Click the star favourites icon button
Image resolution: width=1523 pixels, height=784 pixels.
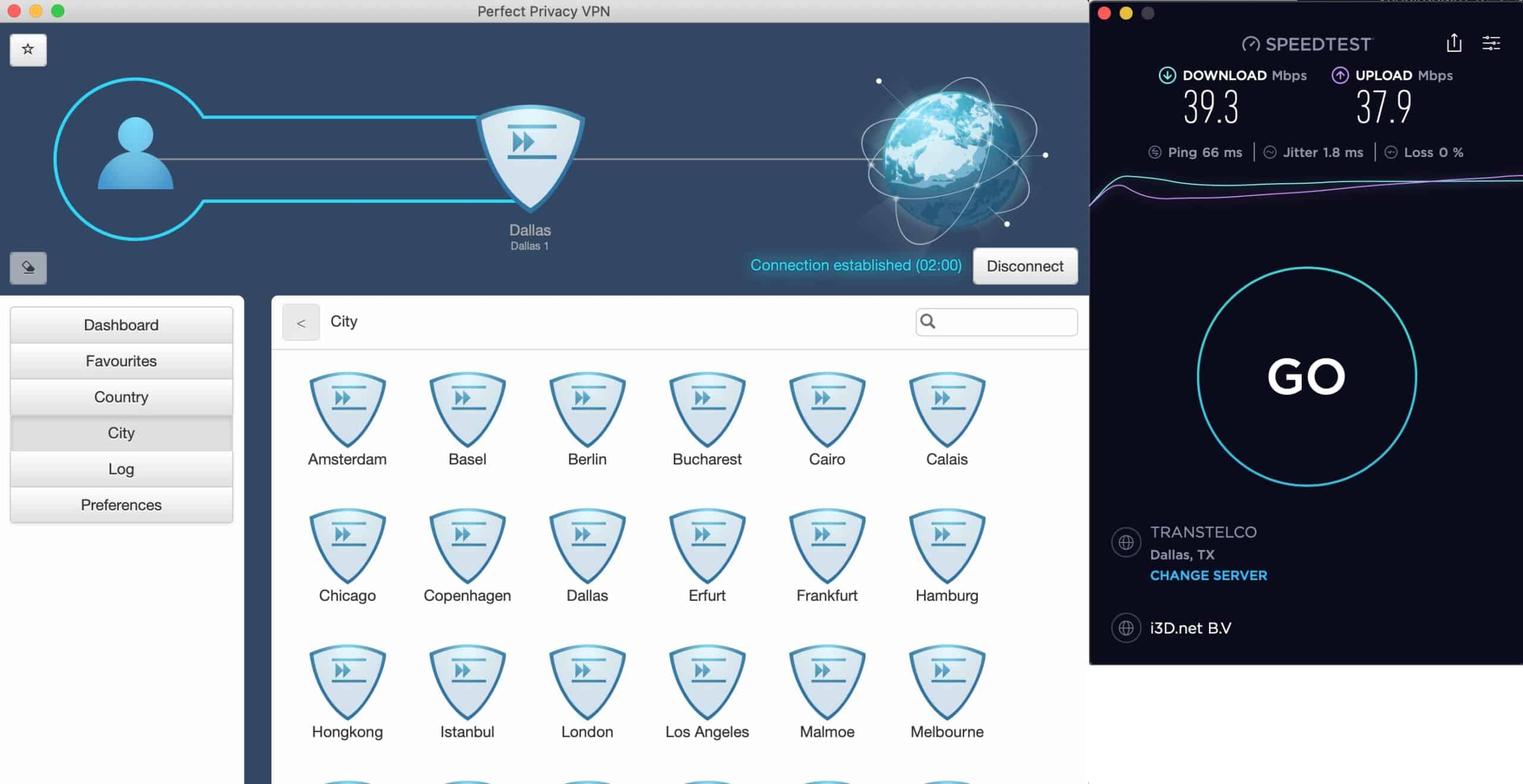tap(28, 49)
